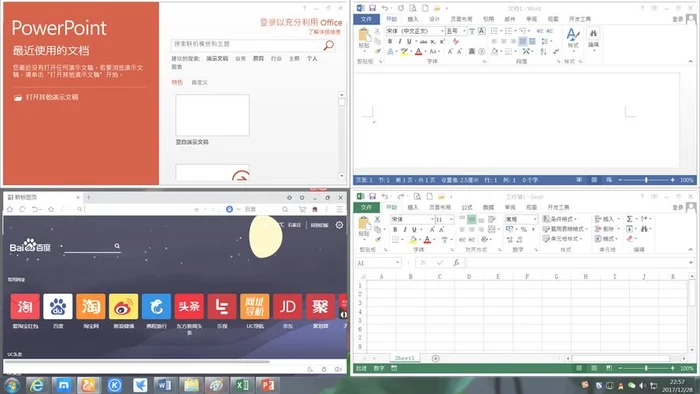
Task: Click the zoom slider handle in Word's status bar
Action: pyautogui.click(x=646, y=180)
